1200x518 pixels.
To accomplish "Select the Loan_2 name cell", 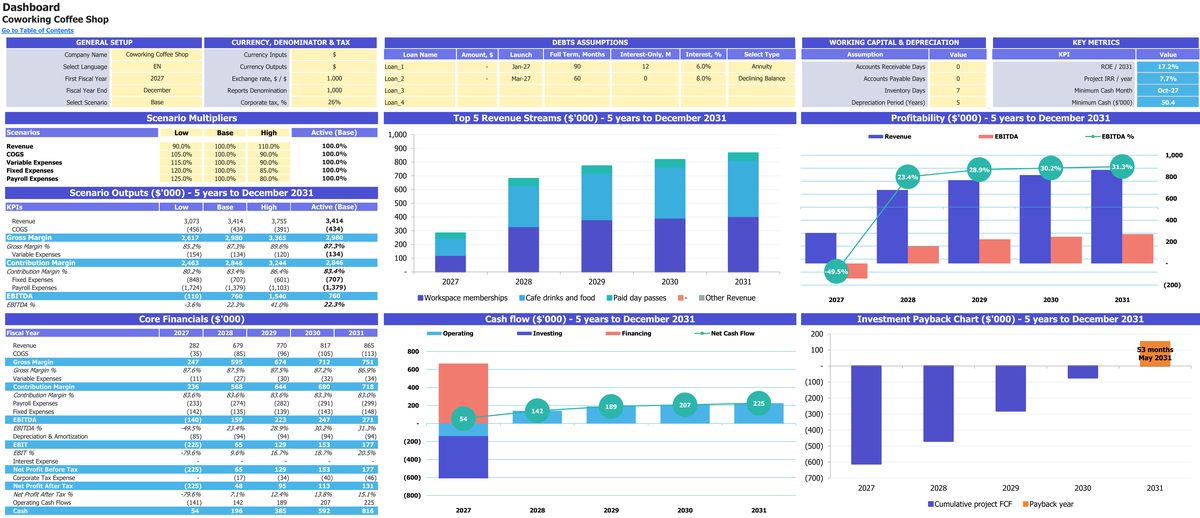I will click(420, 78).
